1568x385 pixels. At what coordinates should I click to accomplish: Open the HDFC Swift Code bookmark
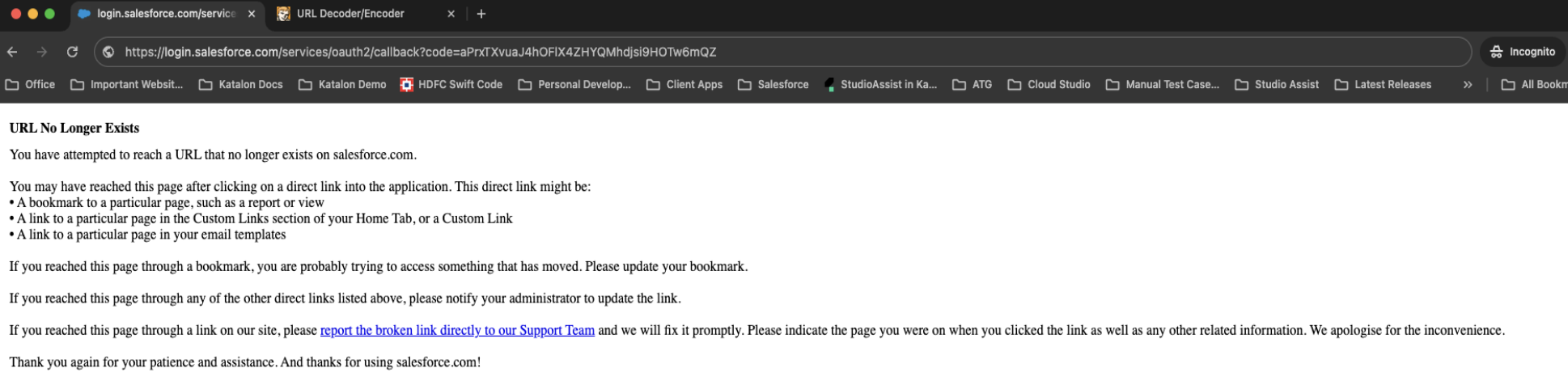point(451,84)
